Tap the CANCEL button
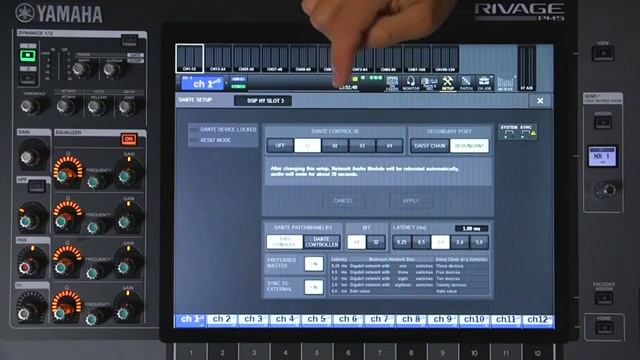Screen dimensions: 640x360 [x=342, y=200]
